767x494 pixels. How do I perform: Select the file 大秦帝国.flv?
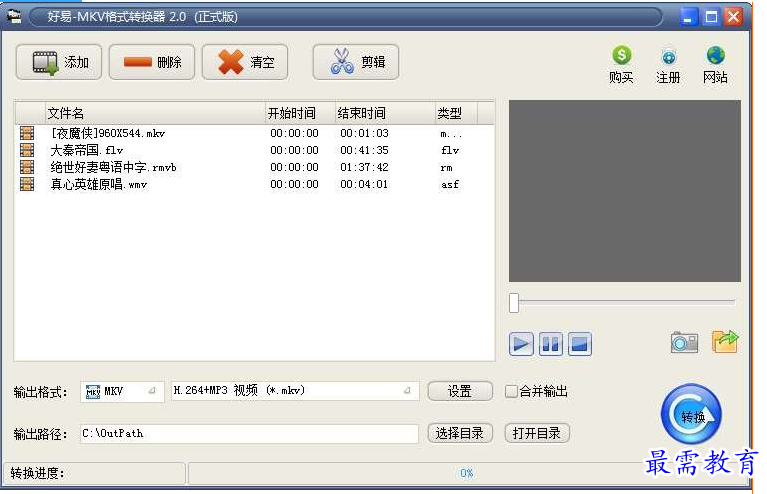pyautogui.click(x=87, y=150)
